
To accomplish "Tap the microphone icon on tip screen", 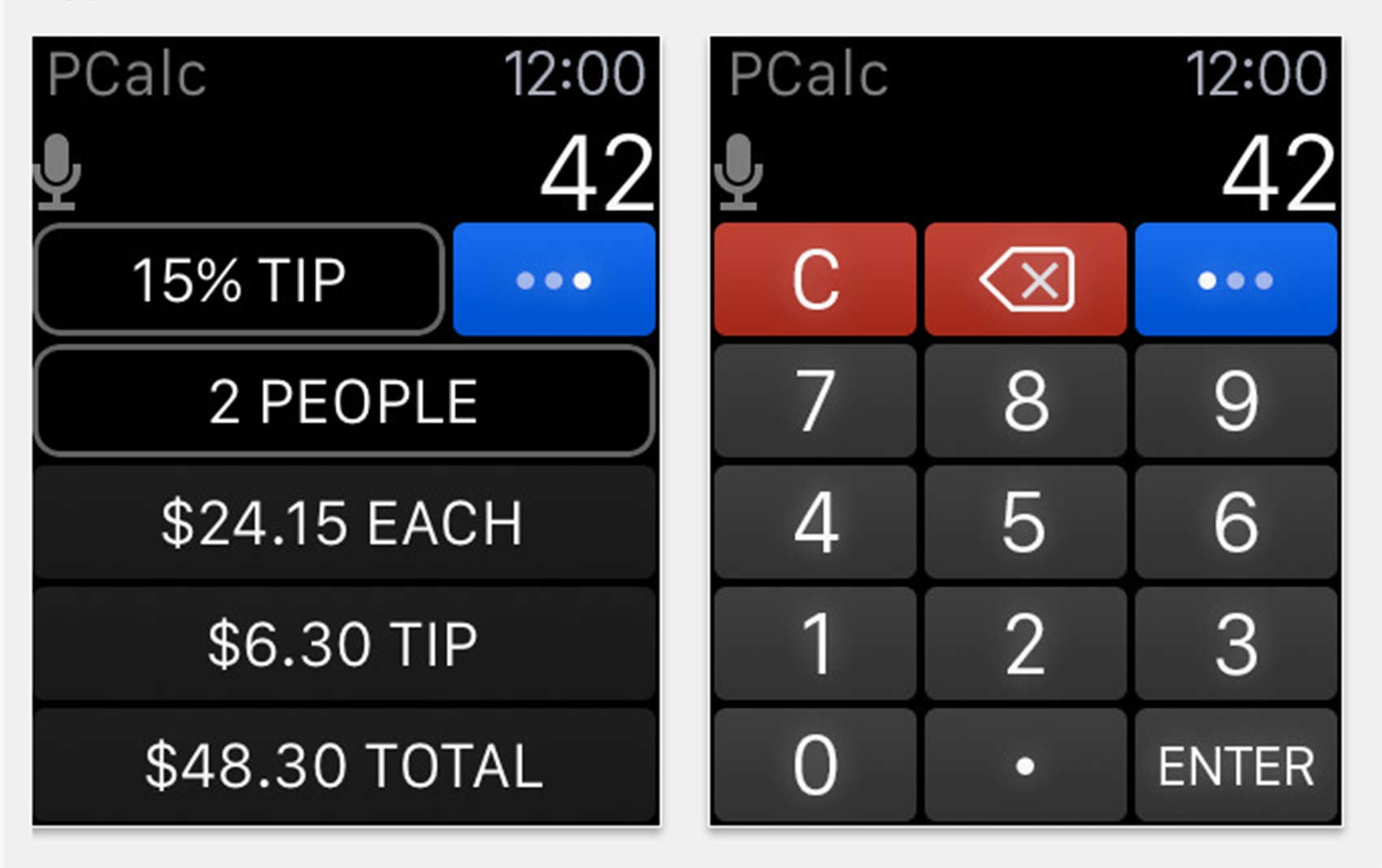I will 57,171.
